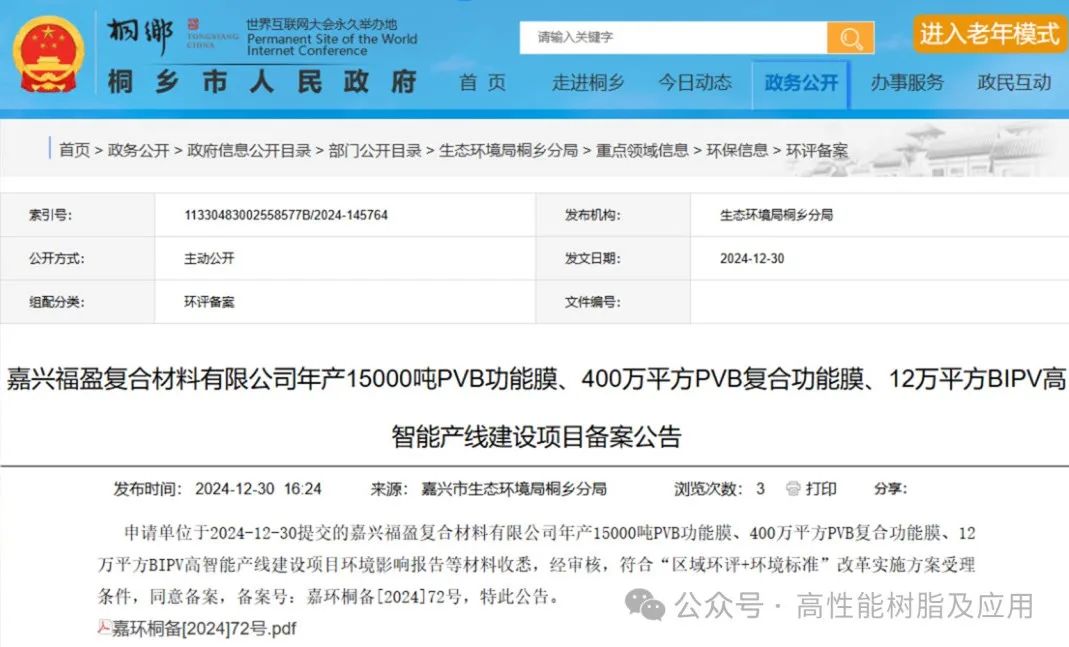
Task: Click the 公开方式 label cell
Action: pos(78,258)
